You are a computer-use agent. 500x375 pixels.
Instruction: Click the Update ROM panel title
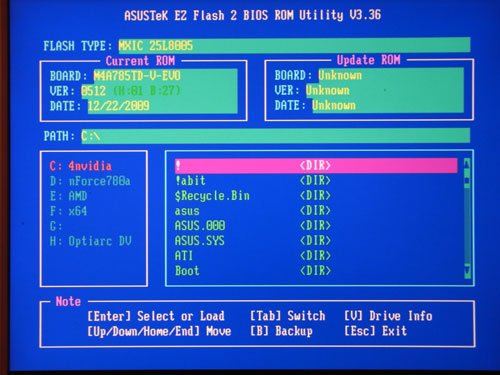pos(368,60)
